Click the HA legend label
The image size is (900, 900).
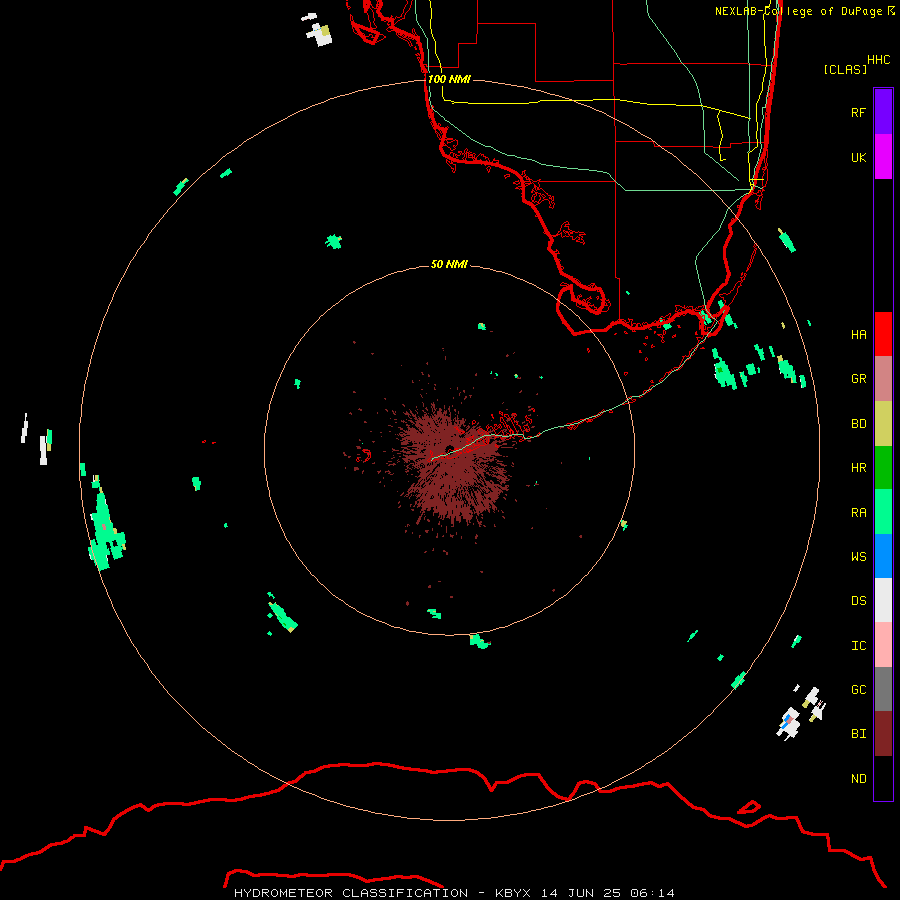pos(858,334)
